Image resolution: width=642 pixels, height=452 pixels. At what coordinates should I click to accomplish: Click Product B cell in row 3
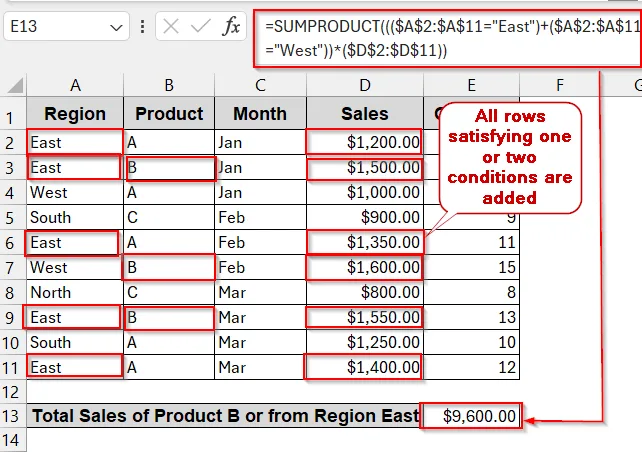point(169,167)
